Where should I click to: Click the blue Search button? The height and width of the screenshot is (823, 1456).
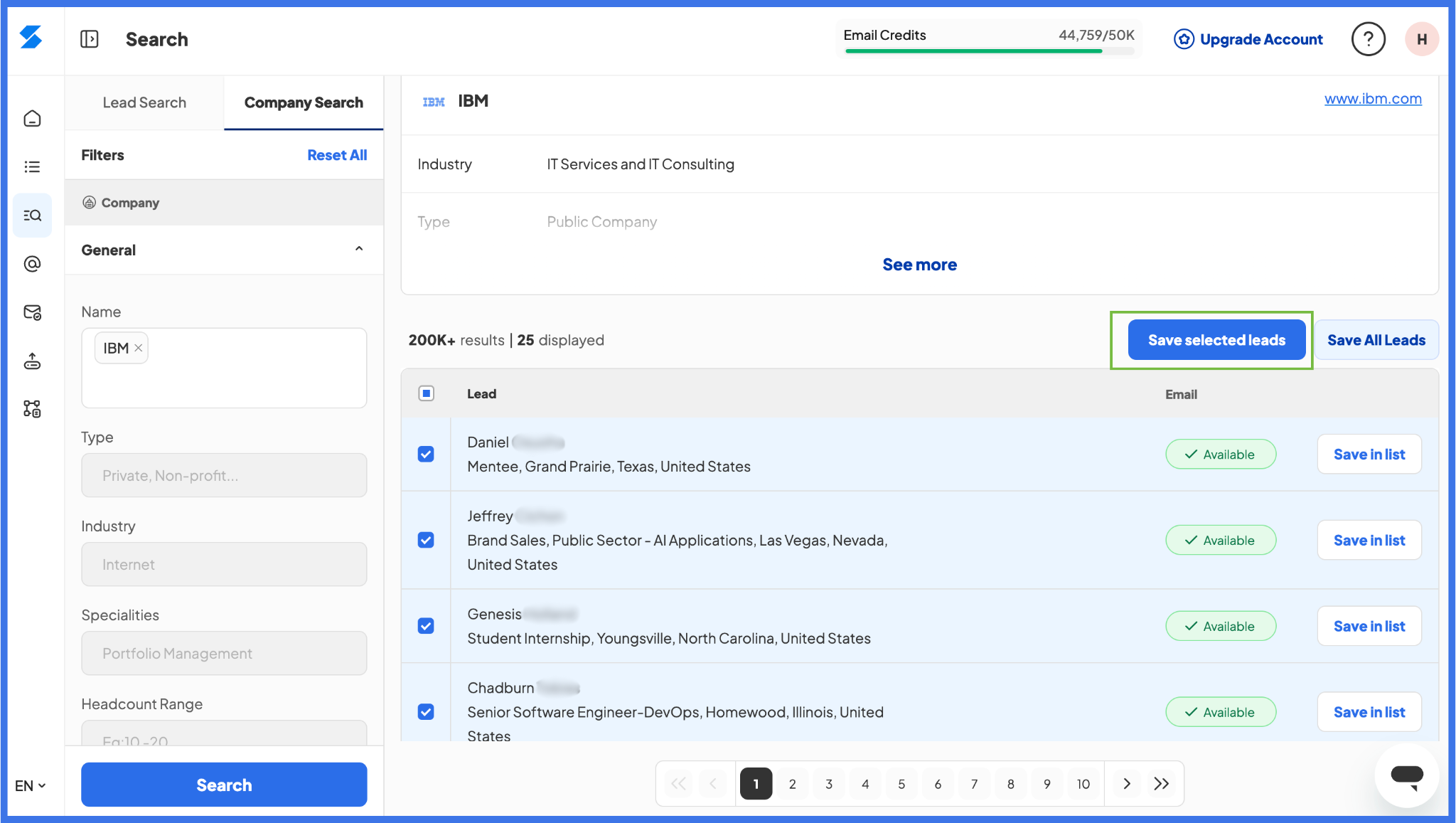(224, 785)
